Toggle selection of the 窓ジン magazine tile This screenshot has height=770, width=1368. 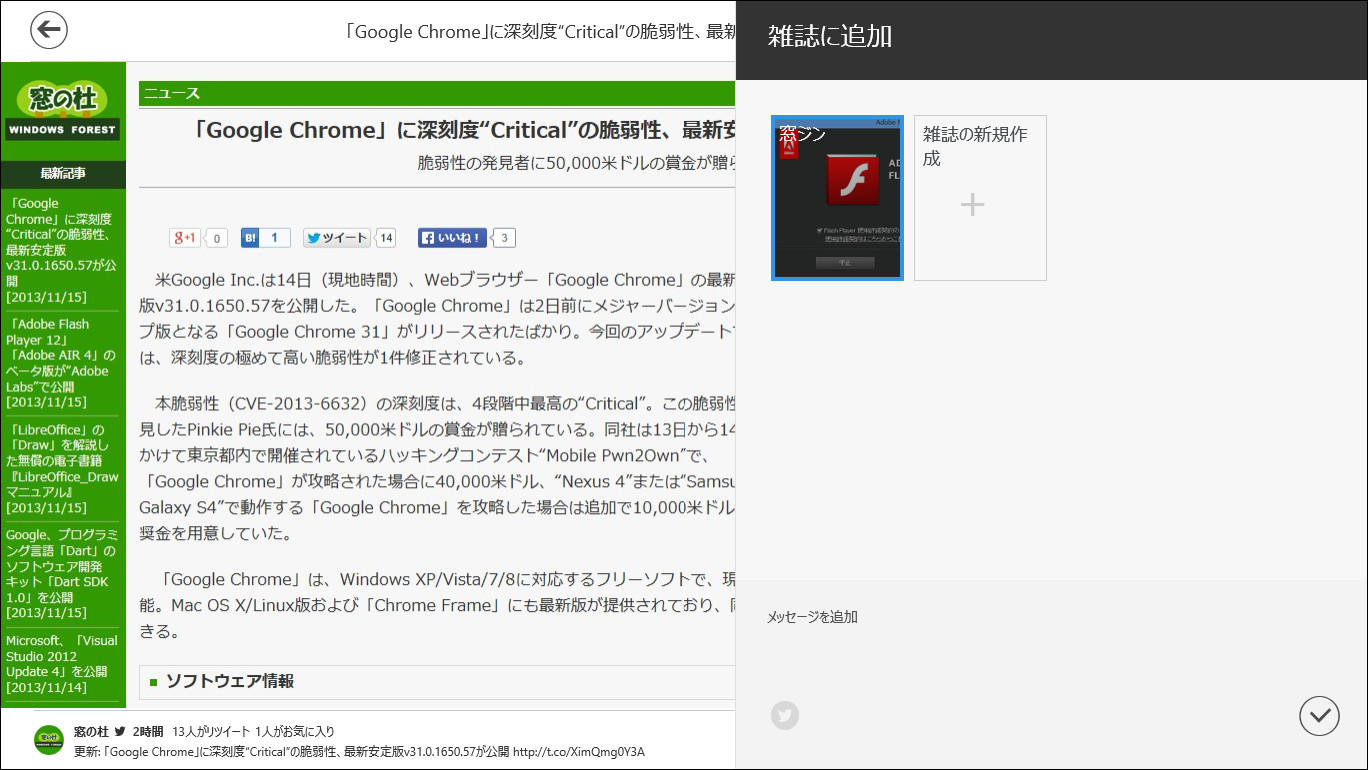point(837,197)
